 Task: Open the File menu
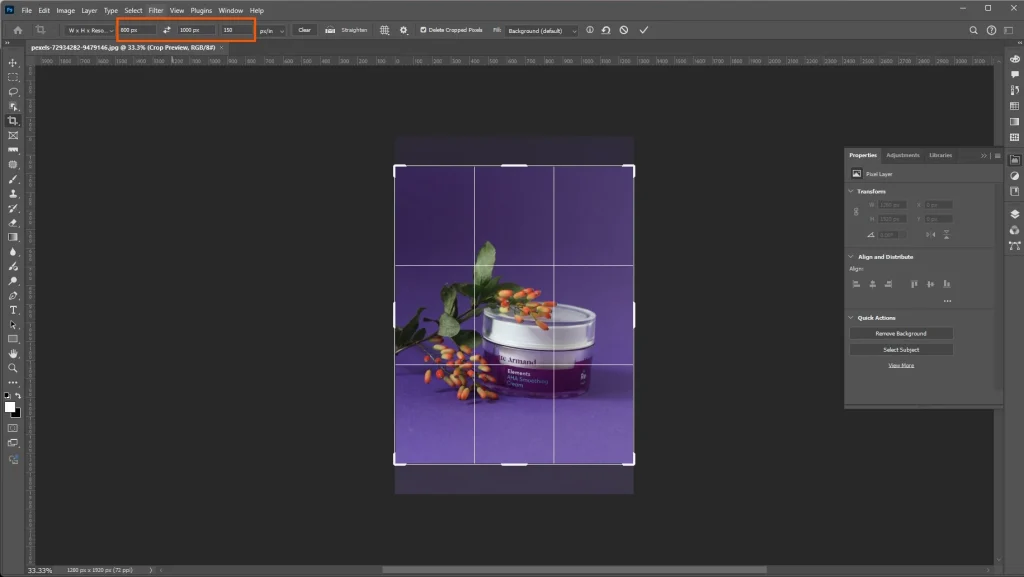tap(27, 10)
